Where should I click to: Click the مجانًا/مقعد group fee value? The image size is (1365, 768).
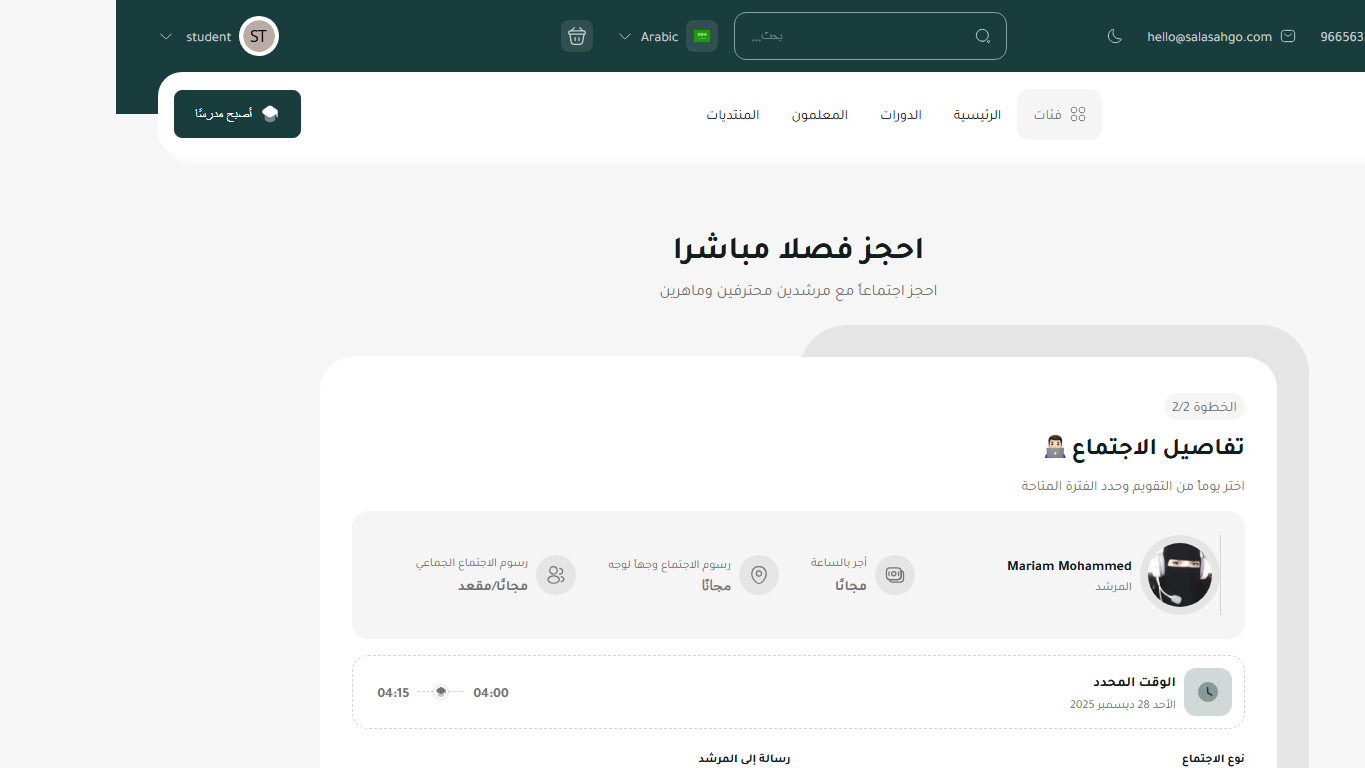[x=493, y=585]
